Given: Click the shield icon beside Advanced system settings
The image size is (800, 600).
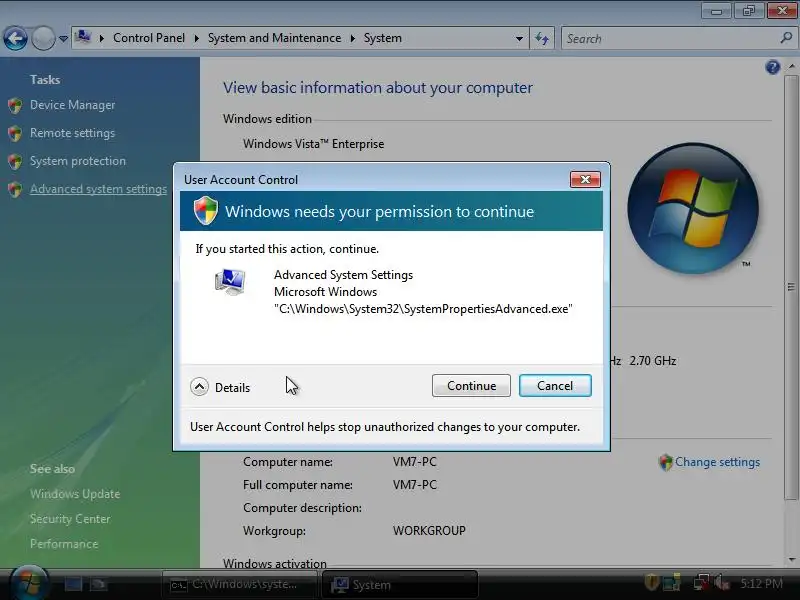Looking at the screenshot, I should (x=15, y=190).
